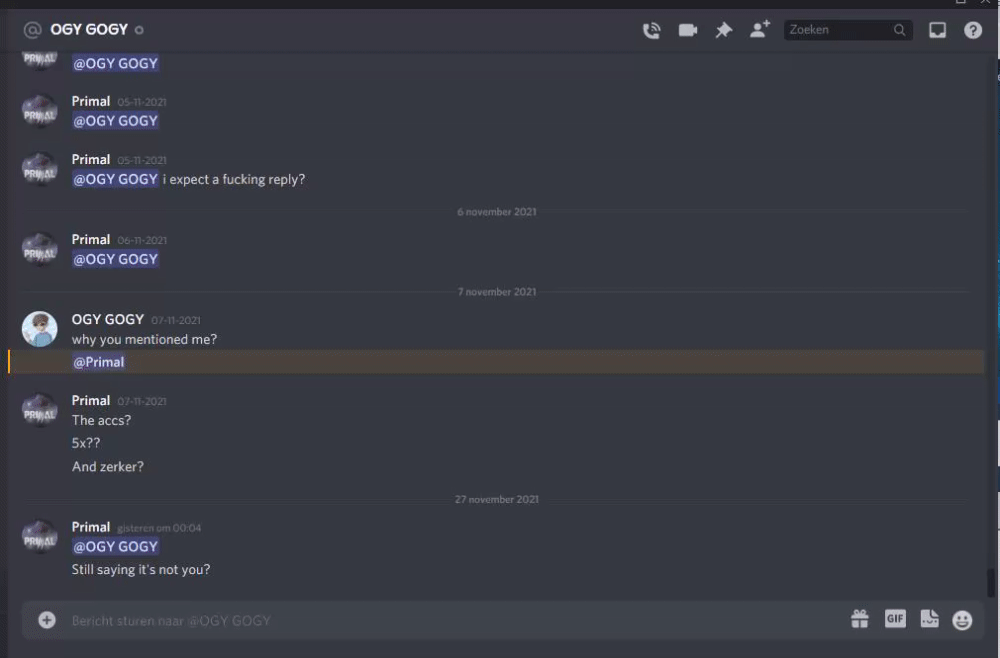Open the sticker picker
1000x658 pixels.
[929, 618]
